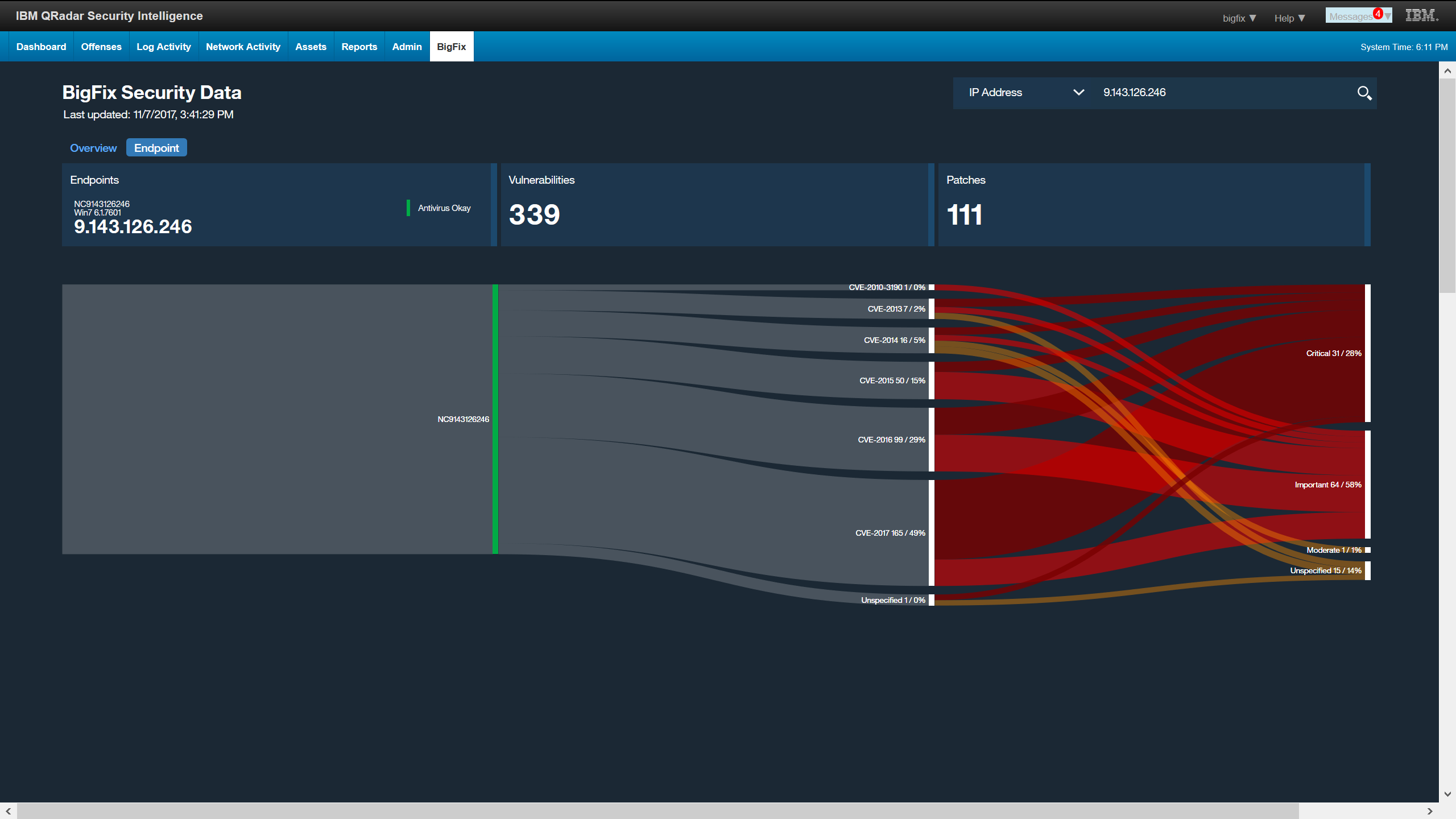Open the Admin page
Screen dimensions: 1456x819
coord(406,46)
